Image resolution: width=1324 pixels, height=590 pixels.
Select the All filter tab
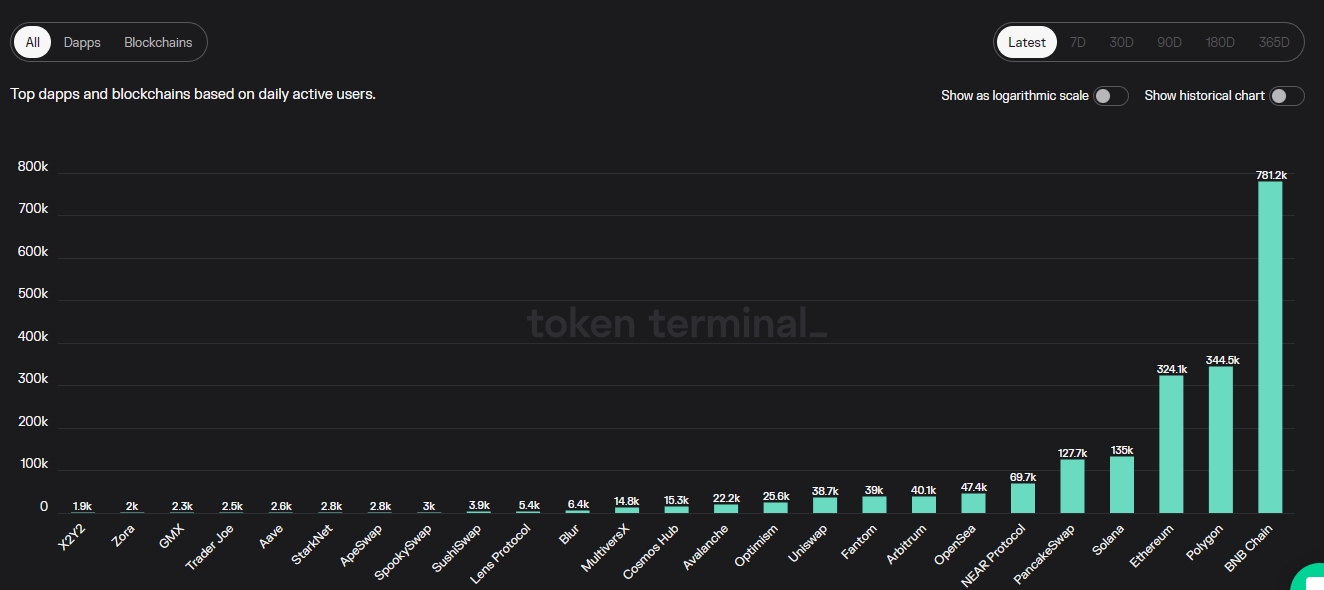click(x=33, y=43)
